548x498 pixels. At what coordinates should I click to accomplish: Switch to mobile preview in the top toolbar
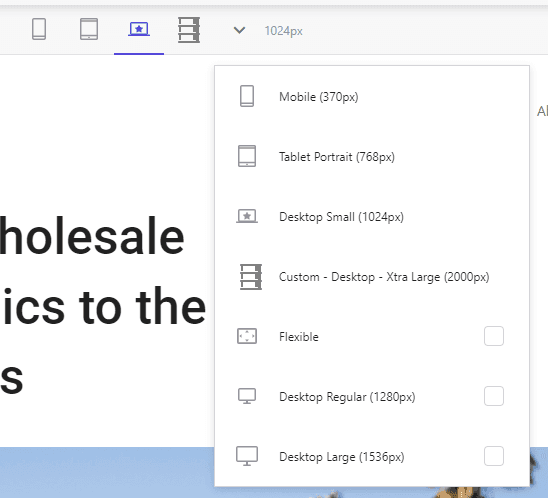[x=39, y=29]
